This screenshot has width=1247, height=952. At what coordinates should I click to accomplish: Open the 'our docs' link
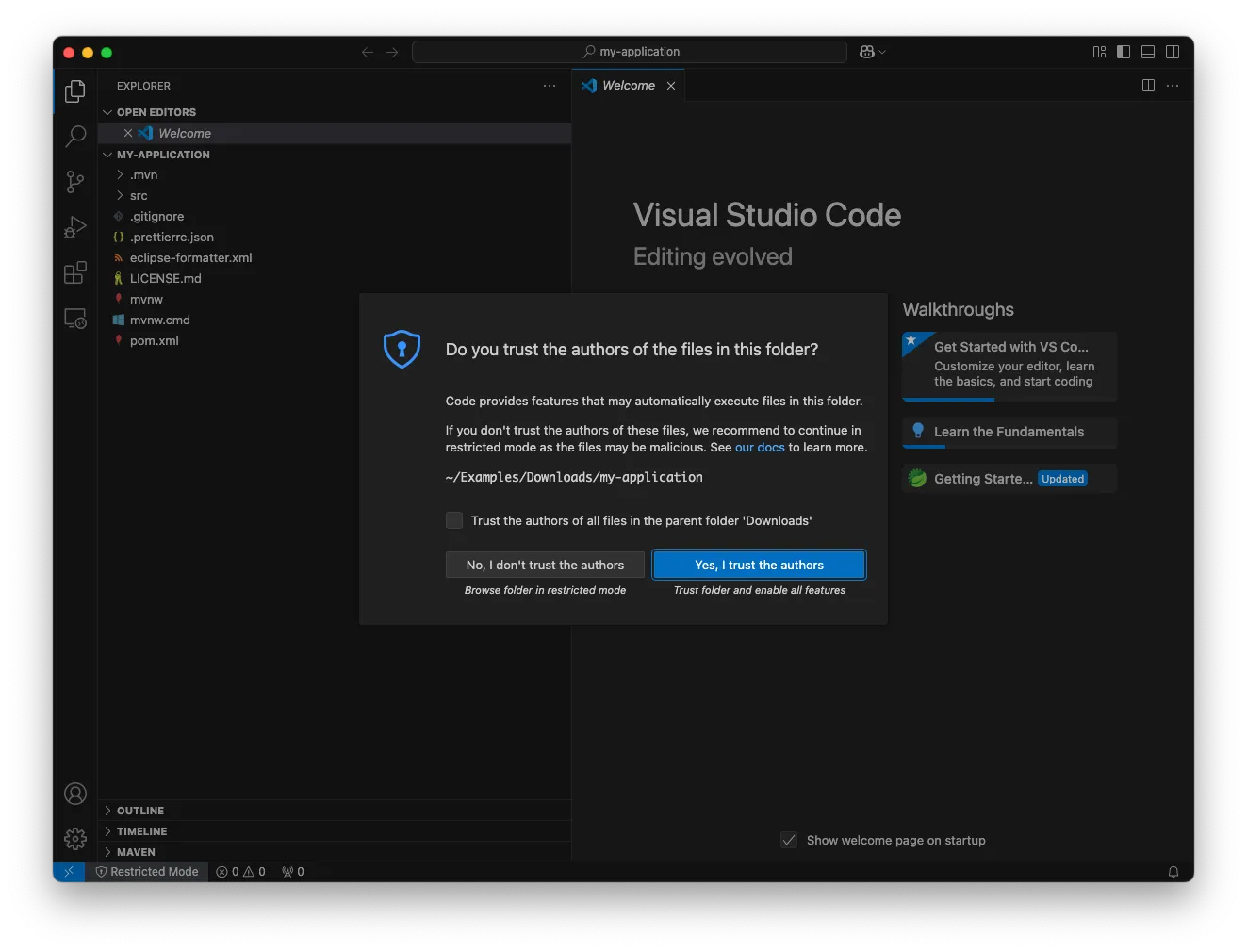point(760,447)
